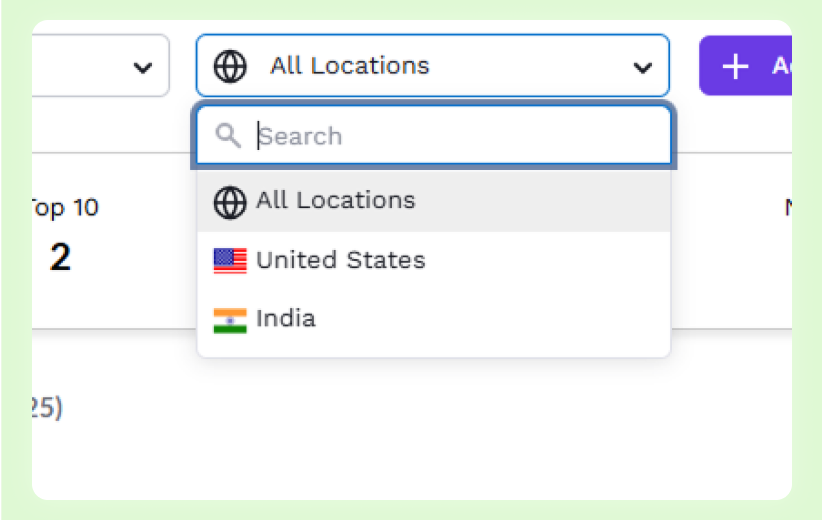Click the plus icon on the purple button

click(735, 67)
